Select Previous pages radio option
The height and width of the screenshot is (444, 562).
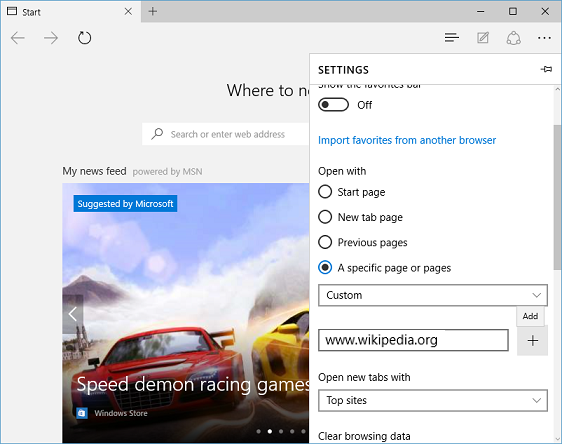325,242
